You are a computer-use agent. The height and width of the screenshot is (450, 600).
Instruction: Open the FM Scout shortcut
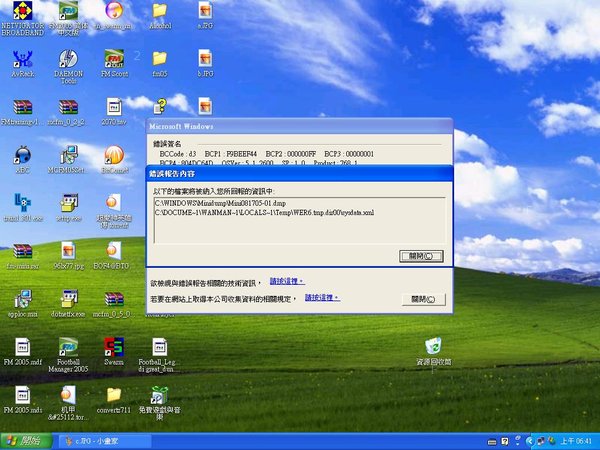[x=114, y=64]
